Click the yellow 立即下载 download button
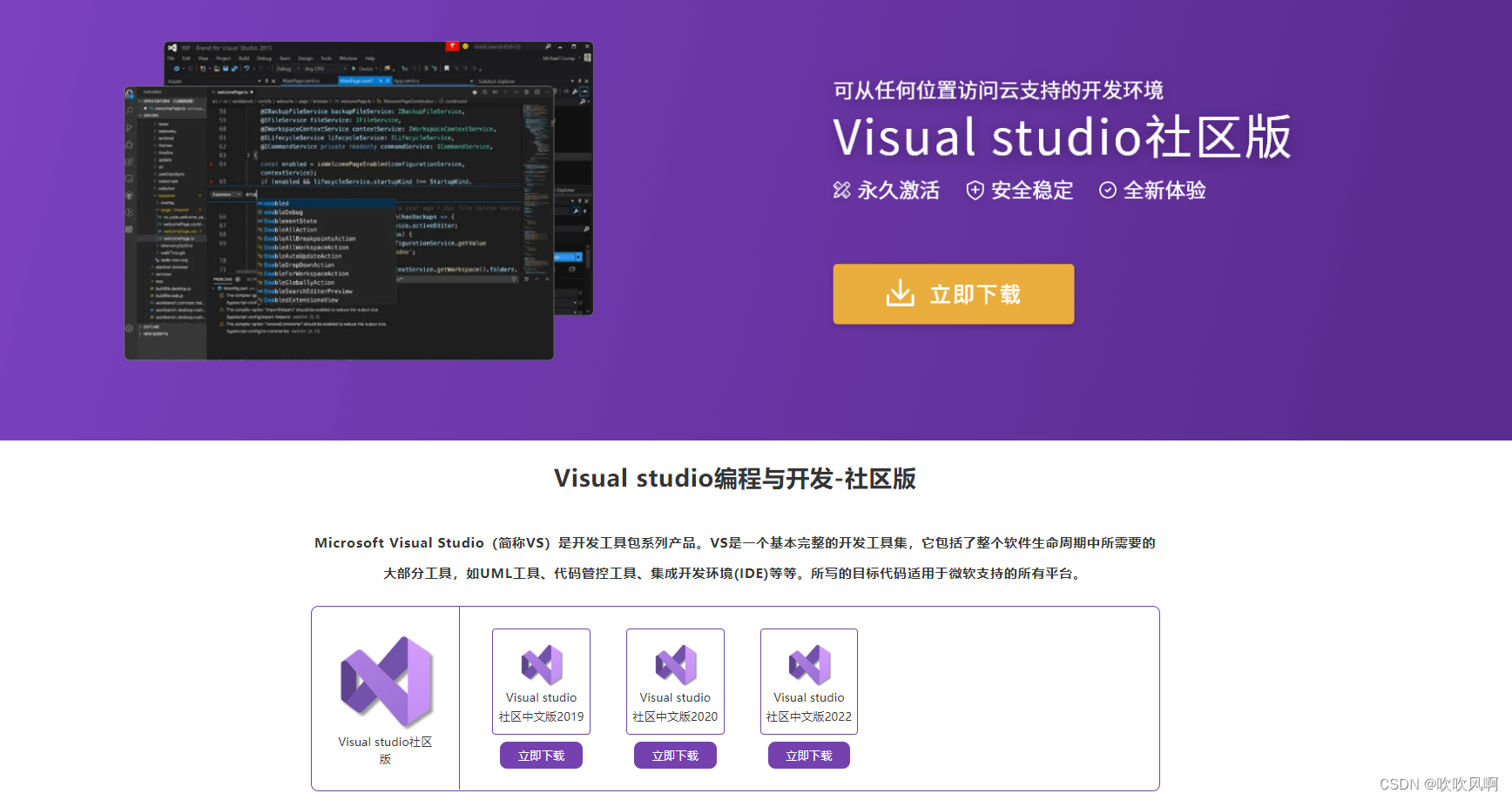 pyautogui.click(x=953, y=294)
